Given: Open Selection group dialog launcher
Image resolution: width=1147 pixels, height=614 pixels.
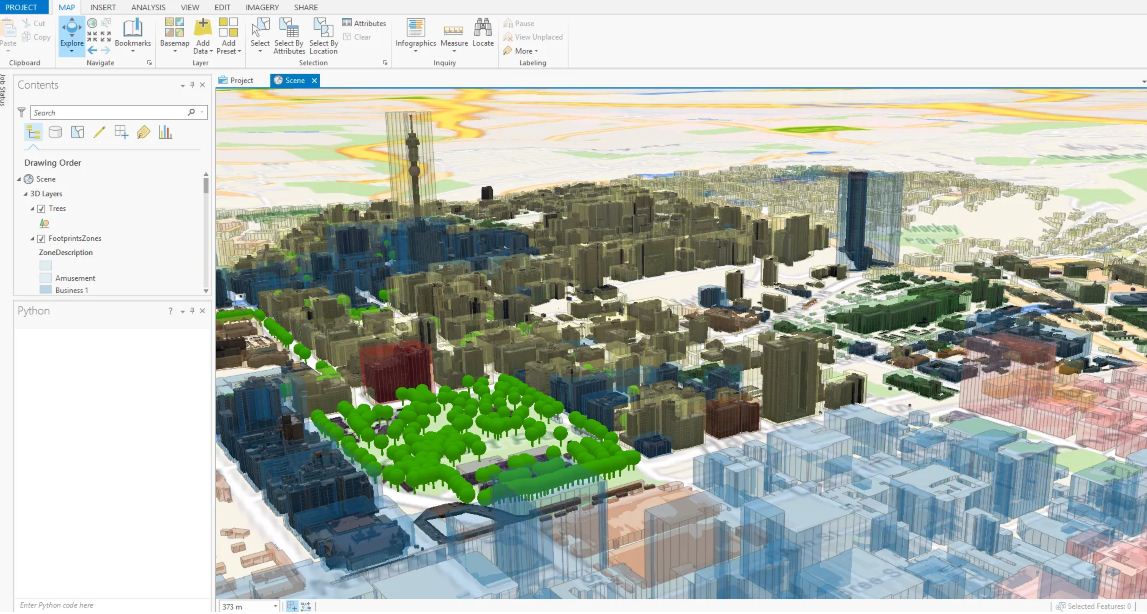Looking at the screenshot, I should click(386, 63).
